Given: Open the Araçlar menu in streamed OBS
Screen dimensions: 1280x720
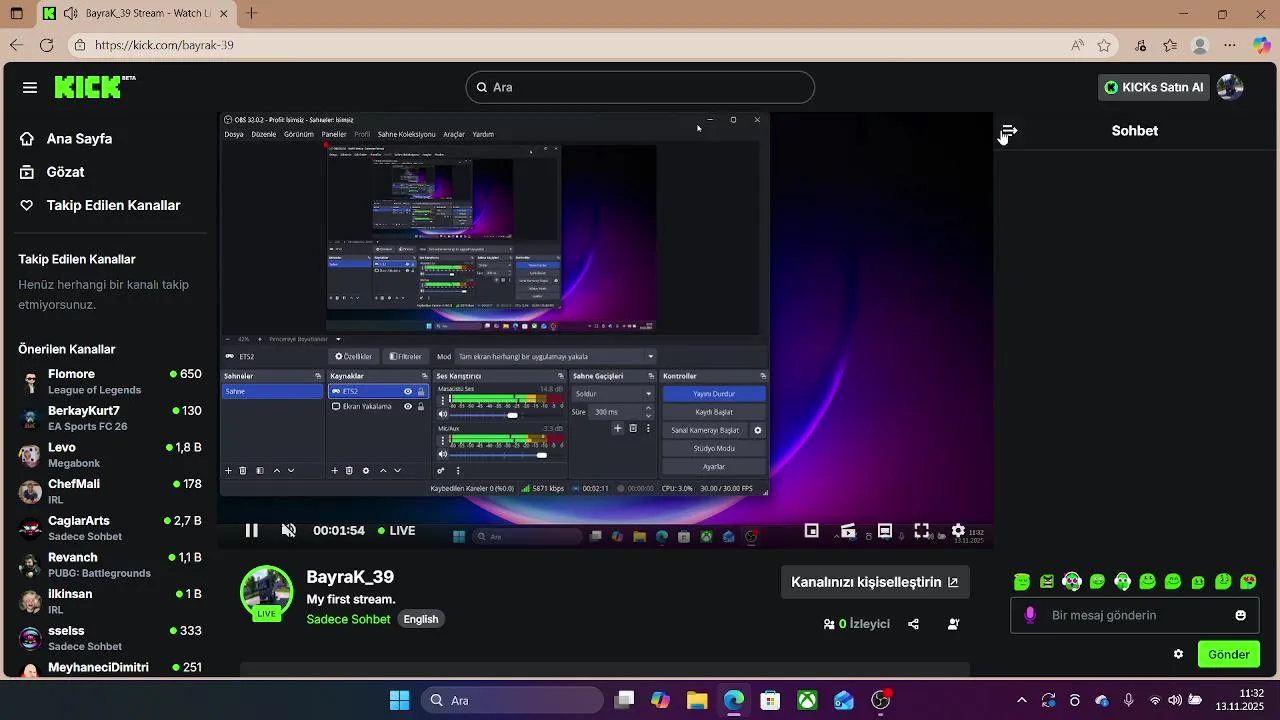Looking at the screenshot, I should [454, 134].
